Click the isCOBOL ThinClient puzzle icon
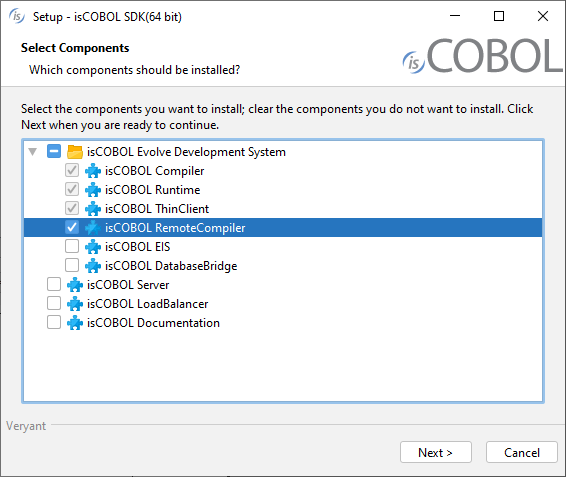This screenshot has width=566, height=477. pos(93,209)
